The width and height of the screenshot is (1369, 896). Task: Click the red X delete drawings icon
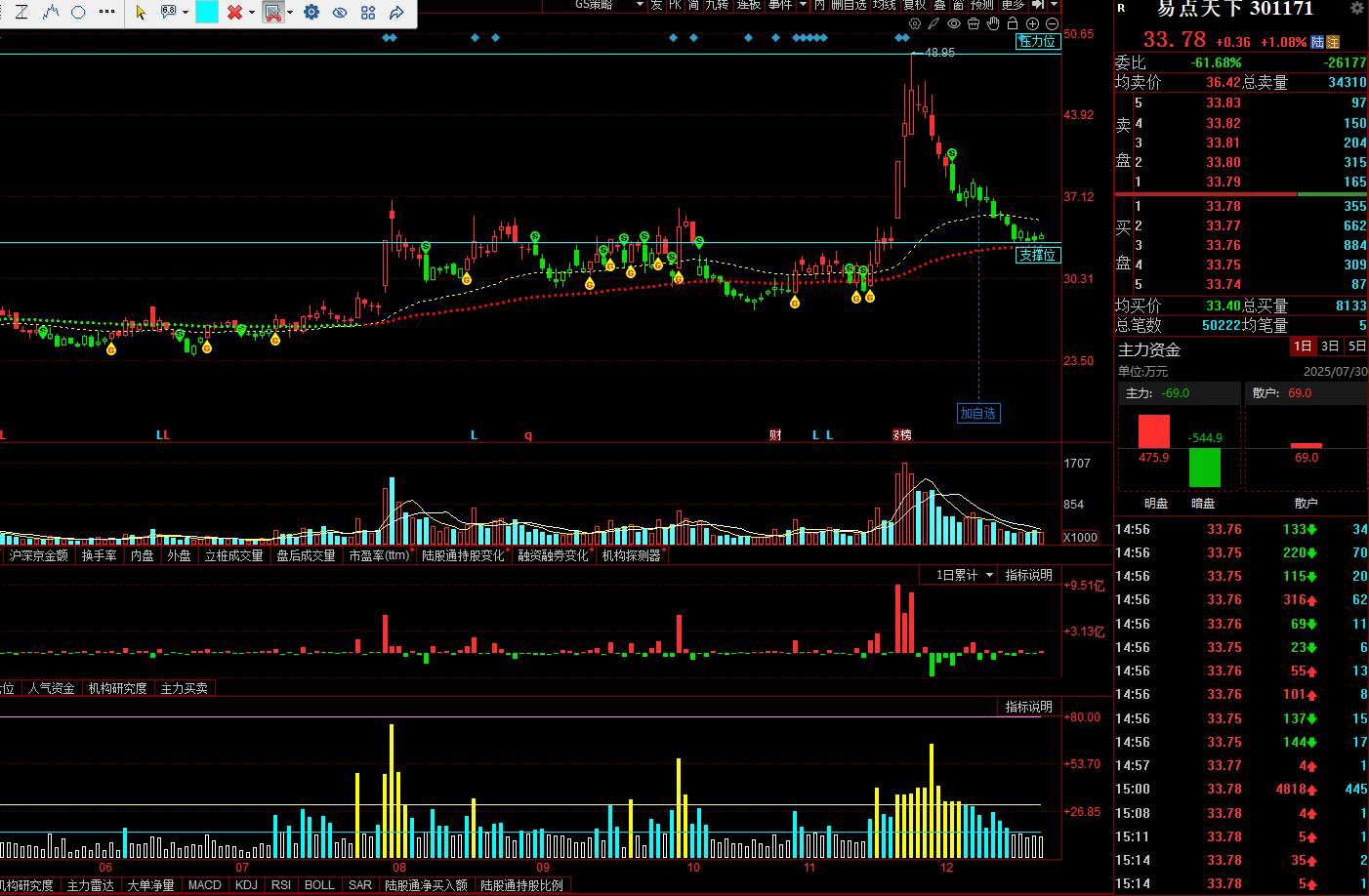[234, 12]
